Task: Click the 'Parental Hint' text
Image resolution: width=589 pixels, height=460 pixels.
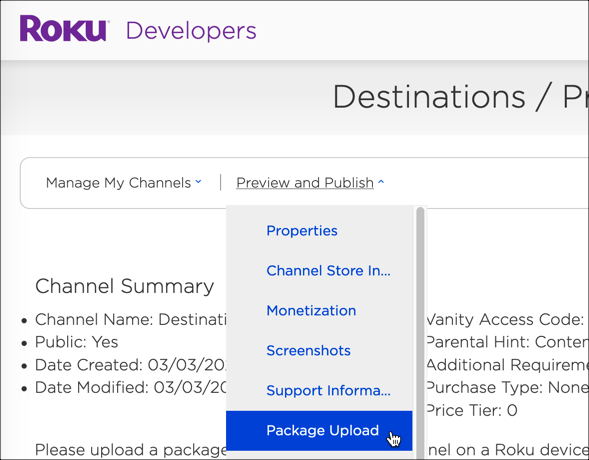Action: point(507,342)
